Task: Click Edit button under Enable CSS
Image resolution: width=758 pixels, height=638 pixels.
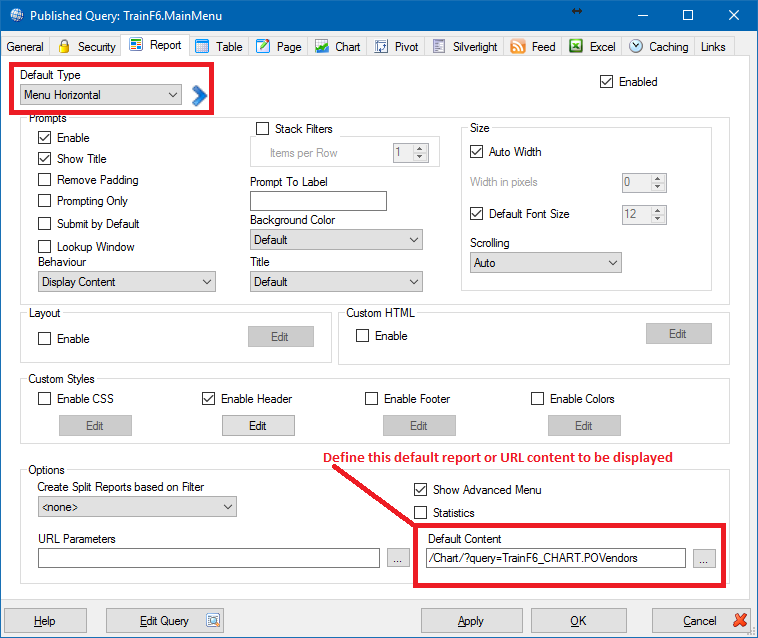Action: point(95,425)
